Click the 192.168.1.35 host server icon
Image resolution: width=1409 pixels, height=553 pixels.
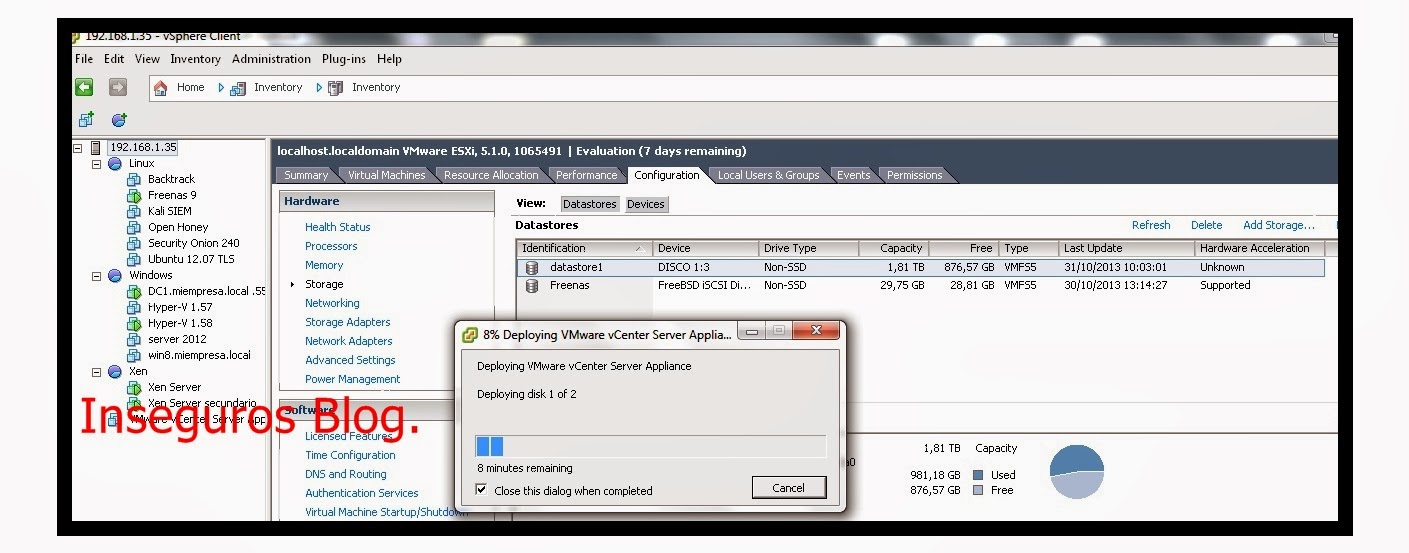(x=96, y=148)
